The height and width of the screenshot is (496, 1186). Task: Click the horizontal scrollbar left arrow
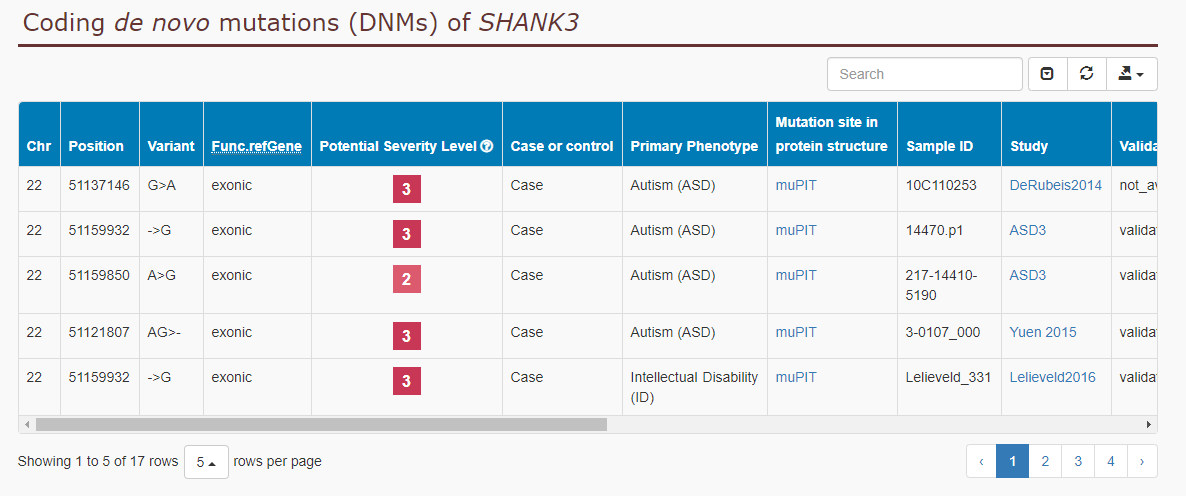(x=26, y=425)
